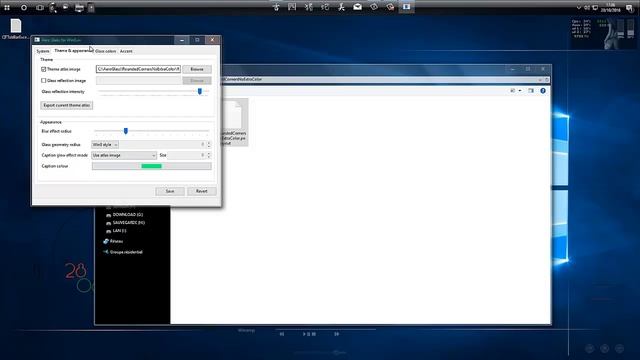Open Task View from top bar

point(40,7)
